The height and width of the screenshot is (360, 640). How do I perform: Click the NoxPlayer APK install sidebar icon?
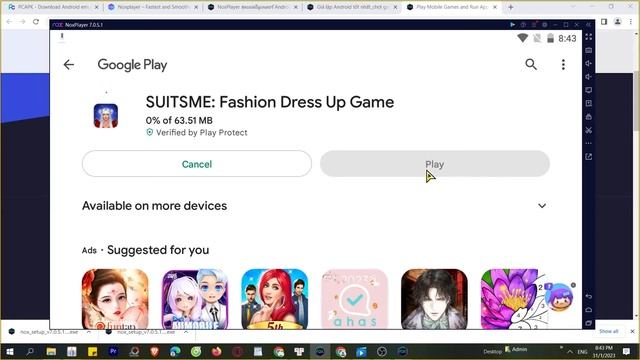[589, 117]
